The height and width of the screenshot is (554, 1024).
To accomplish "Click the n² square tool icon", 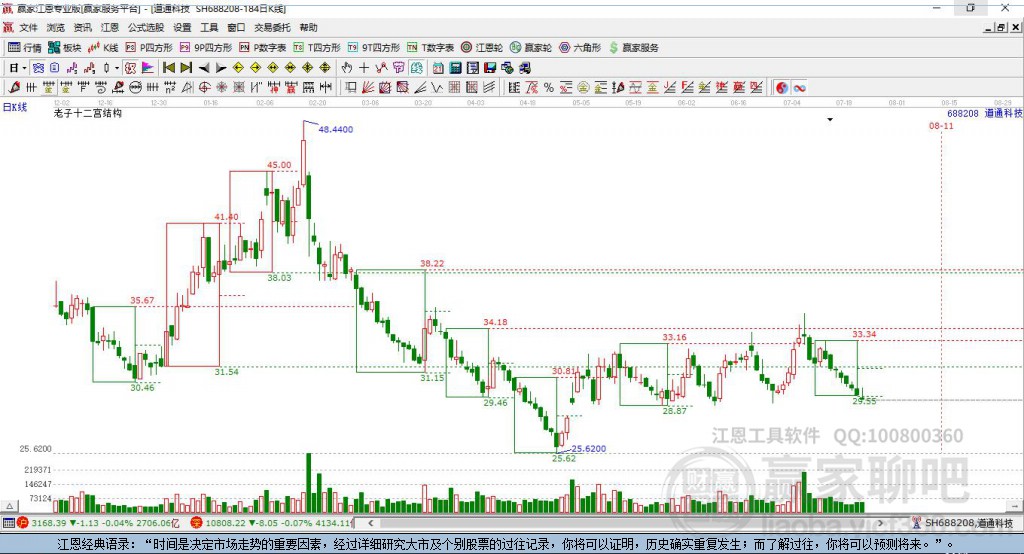I will tap(170, 87).
